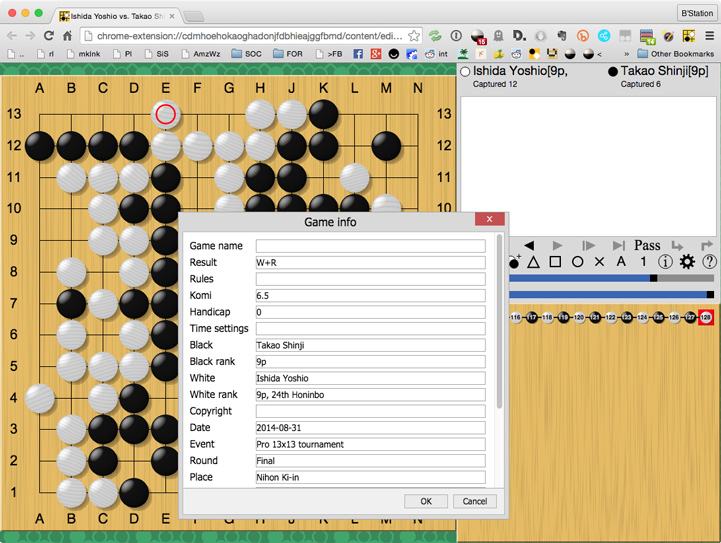Click the previous move arrow button
The image size is (721, 543).
click(529, 245)
